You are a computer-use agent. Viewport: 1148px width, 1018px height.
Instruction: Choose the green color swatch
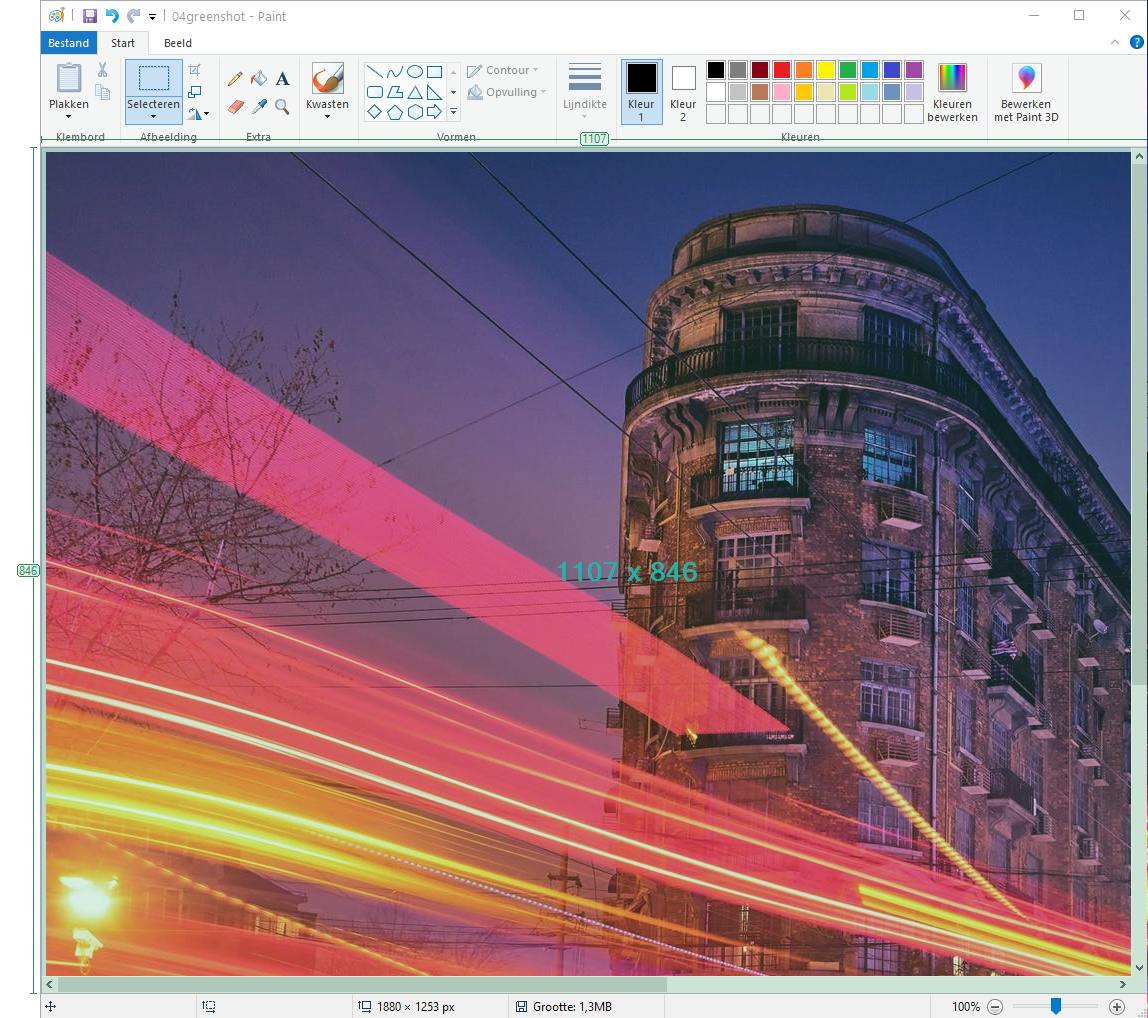pos(848,70)
